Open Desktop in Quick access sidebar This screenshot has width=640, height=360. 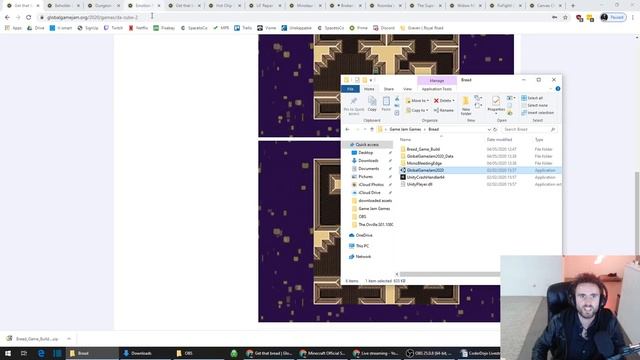365,153
